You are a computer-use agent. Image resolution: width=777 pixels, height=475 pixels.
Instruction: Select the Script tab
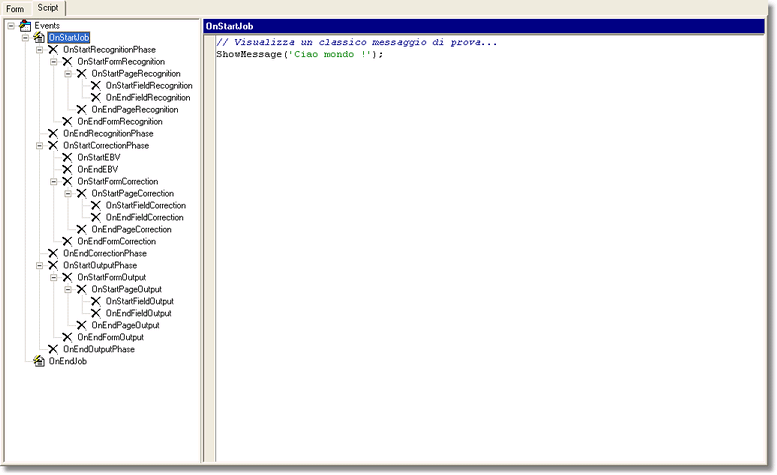(48, 8)
